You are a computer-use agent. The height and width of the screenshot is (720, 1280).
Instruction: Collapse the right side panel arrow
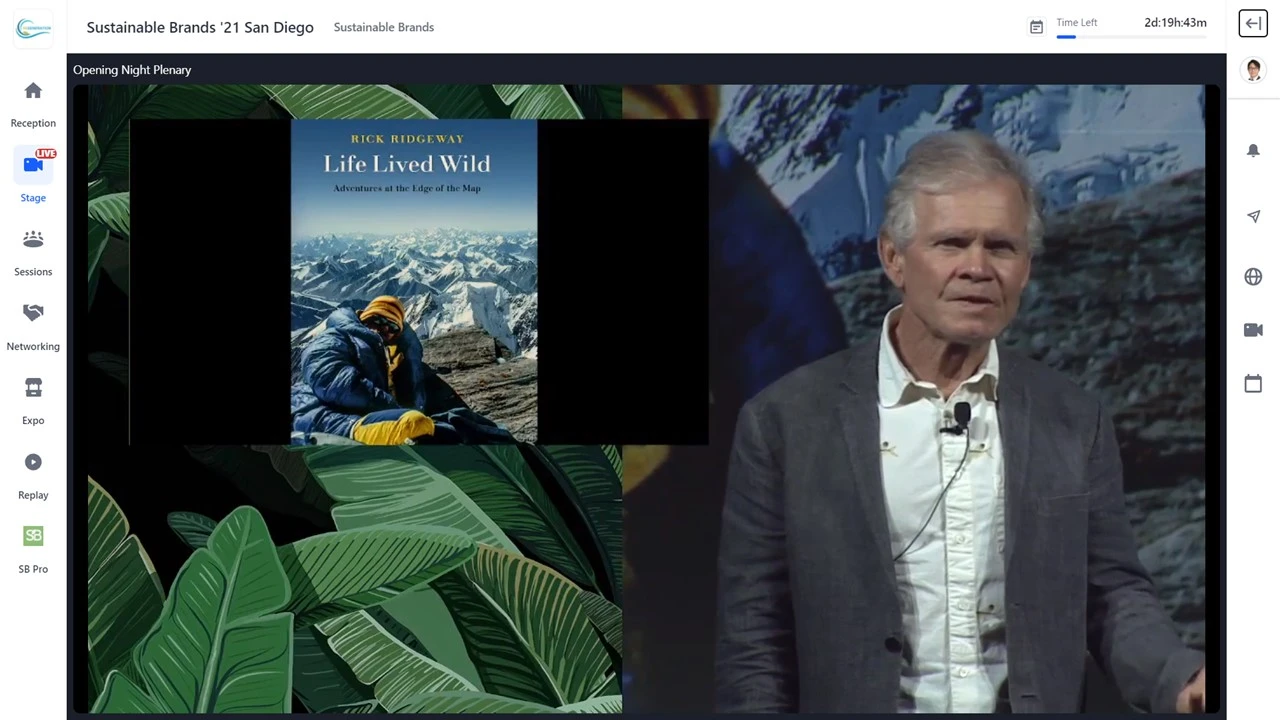(1253, 24)
